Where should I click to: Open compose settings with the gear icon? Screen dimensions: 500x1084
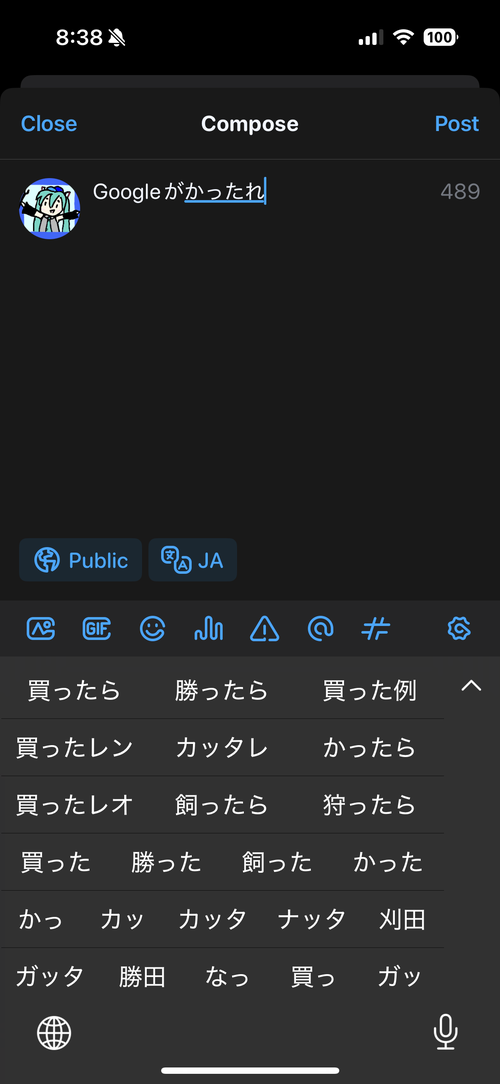pyautogui.click(x=459, y=628)
